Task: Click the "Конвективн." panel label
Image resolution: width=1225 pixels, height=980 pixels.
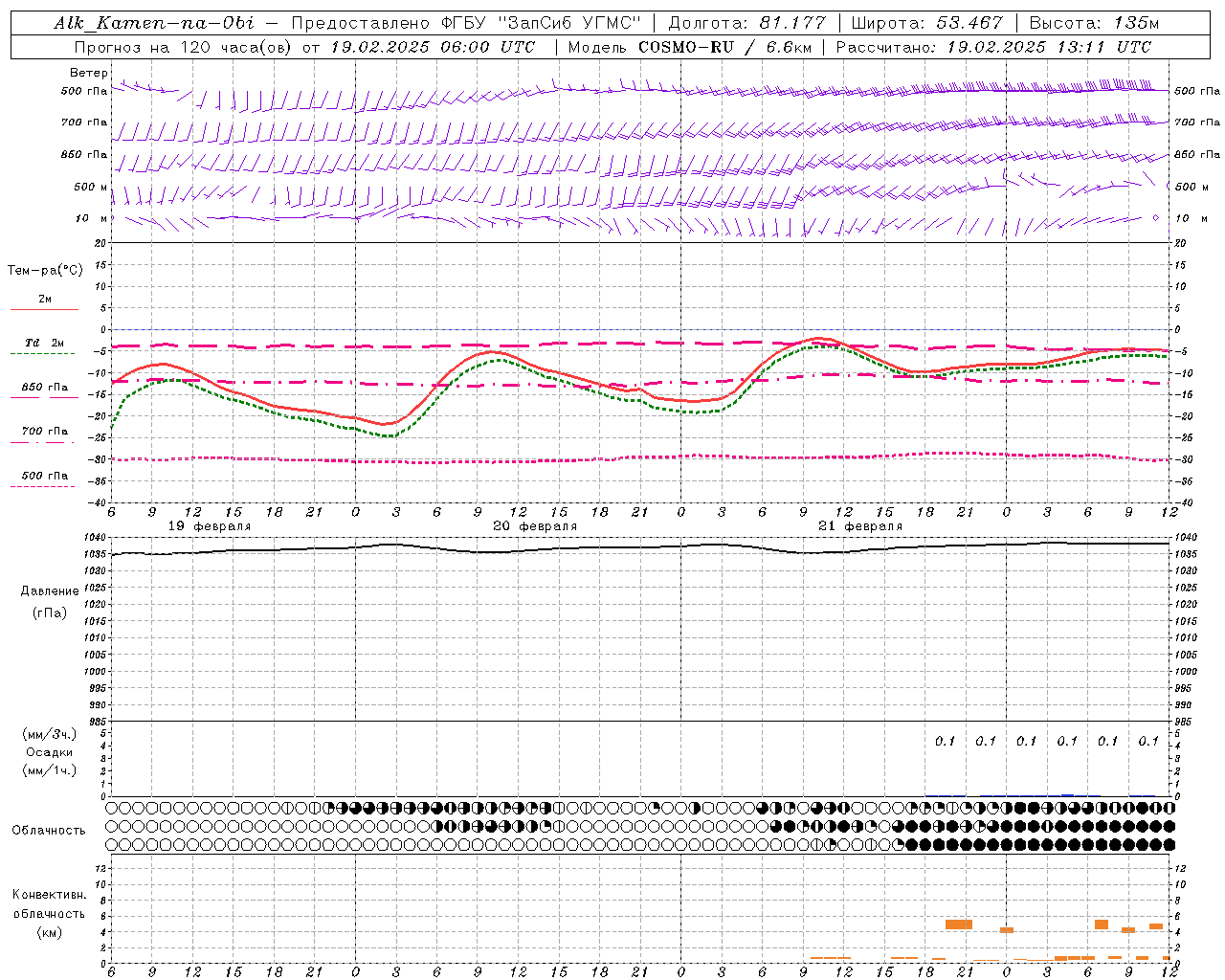Action: pos(49,895)
